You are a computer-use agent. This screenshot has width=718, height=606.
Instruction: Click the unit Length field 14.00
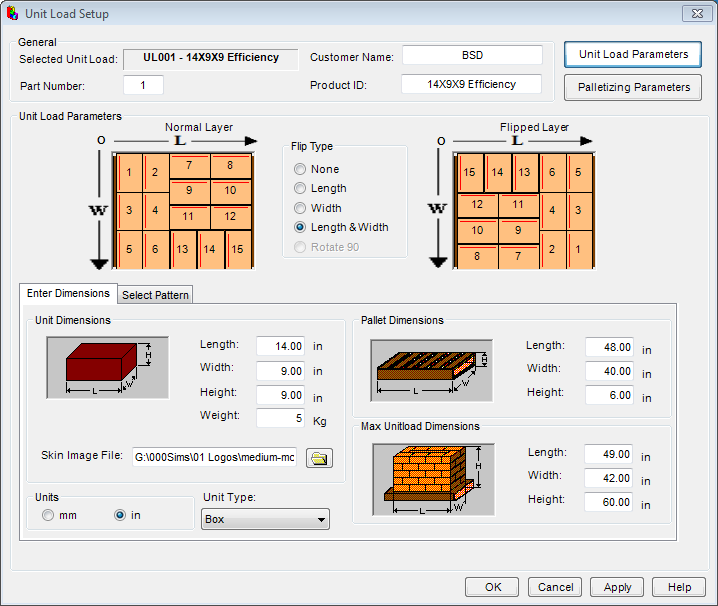click(280, 346)
